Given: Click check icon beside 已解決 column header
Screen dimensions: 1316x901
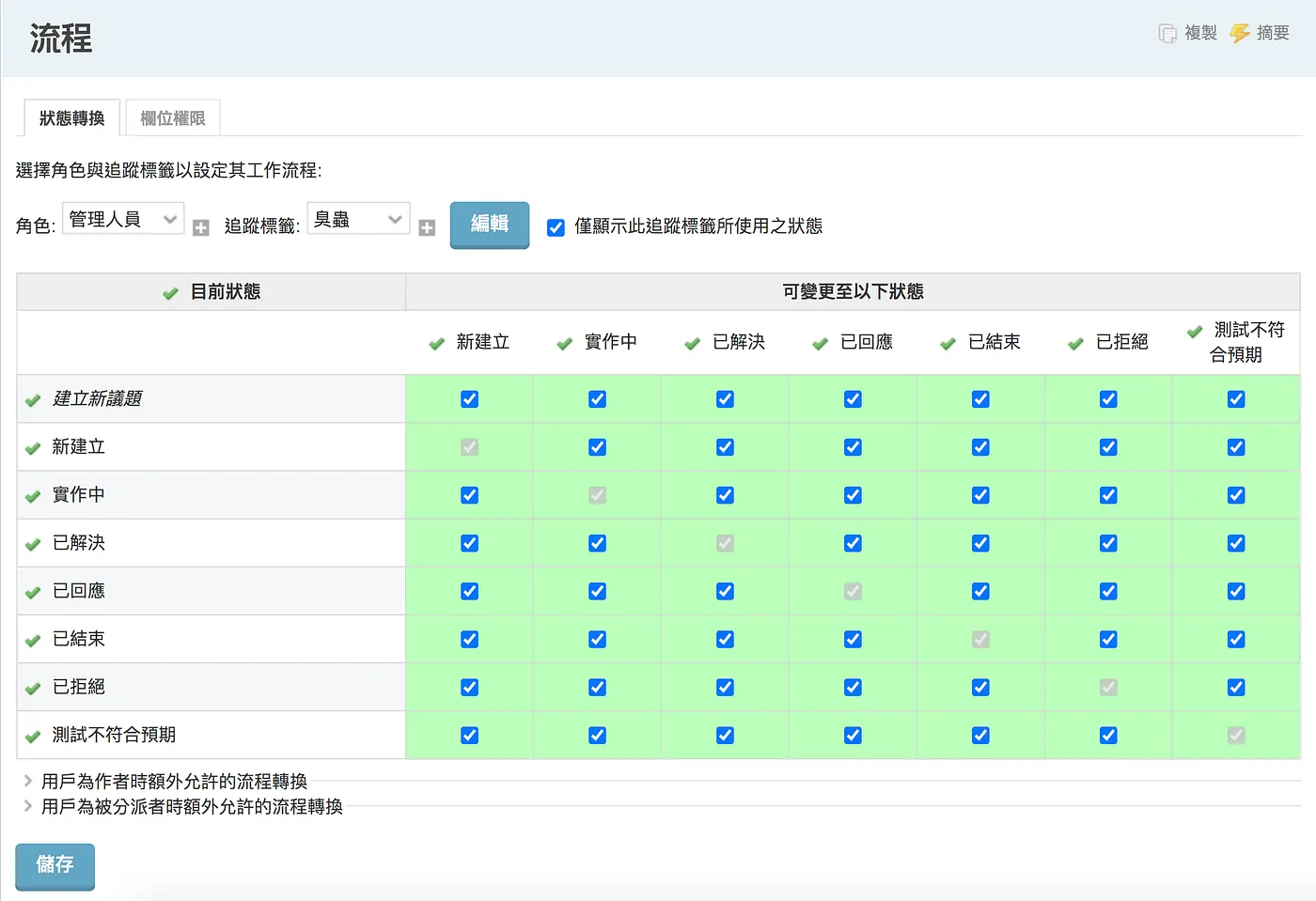Looking at the screenshot, I should pyautogui.click(x=693, y=344).
